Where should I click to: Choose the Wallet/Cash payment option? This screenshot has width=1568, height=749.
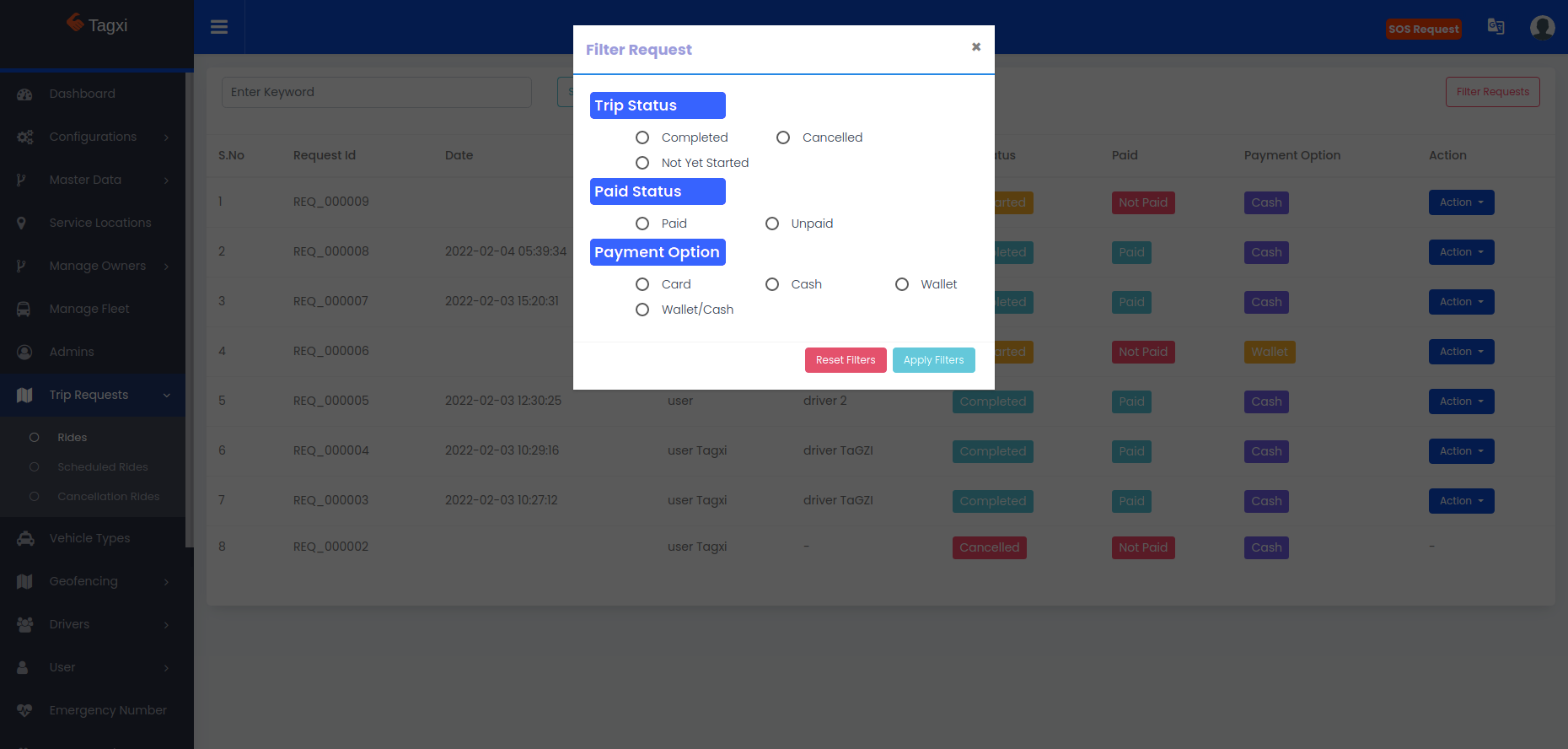pos(642,310)
